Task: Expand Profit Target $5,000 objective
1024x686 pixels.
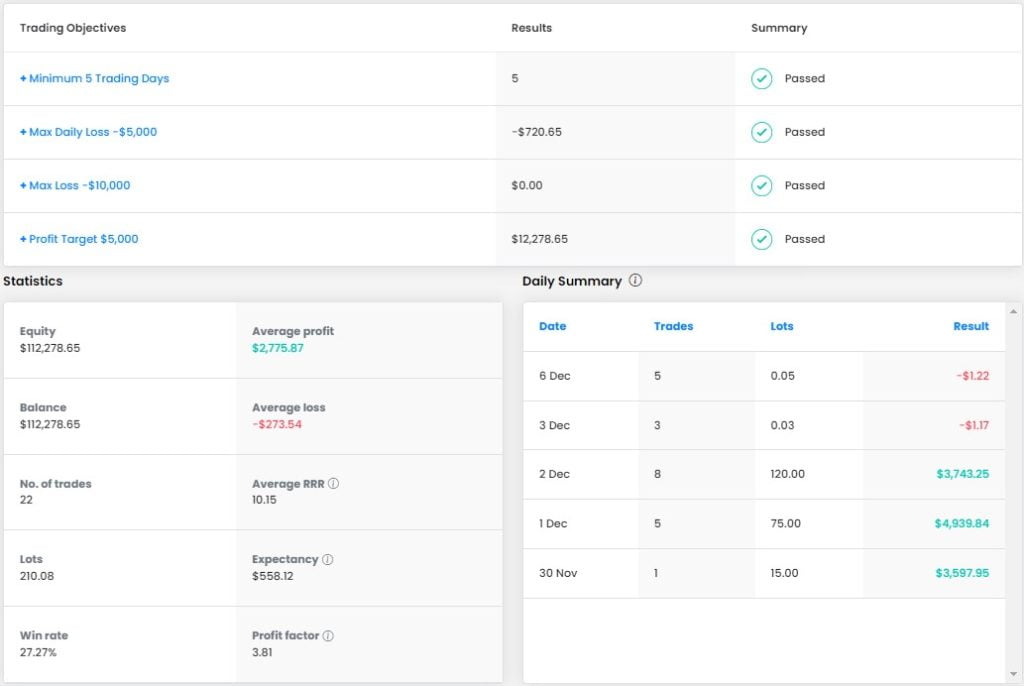Action: pos(80,239)
